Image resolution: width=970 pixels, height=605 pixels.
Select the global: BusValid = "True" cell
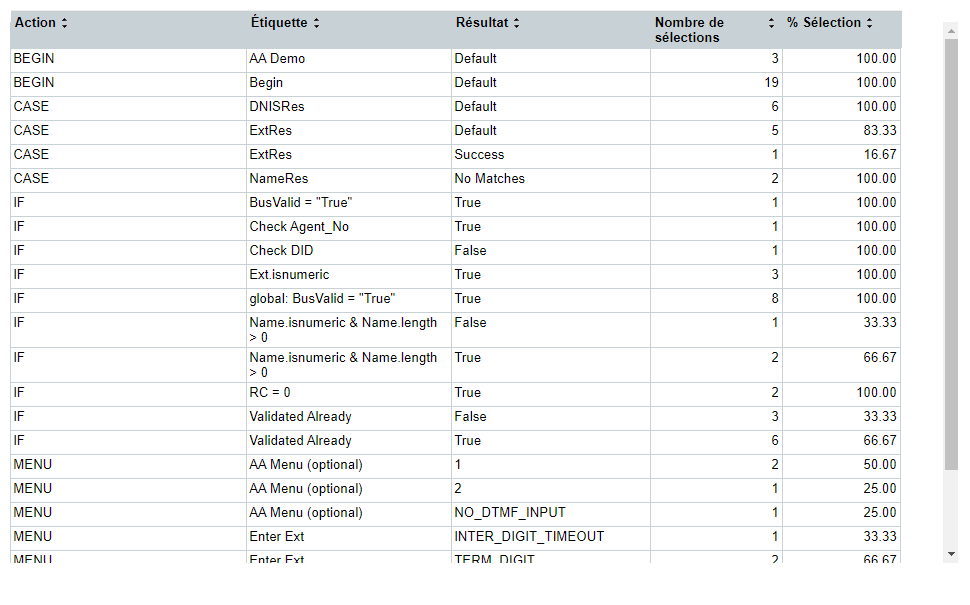(x=349, y=299)
